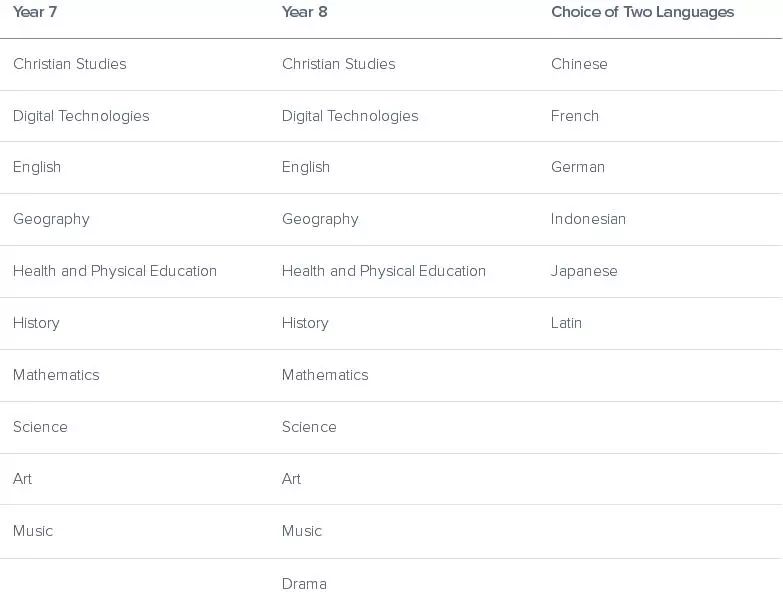Click the Choice of Two Languages header

(x=642, y=12)
